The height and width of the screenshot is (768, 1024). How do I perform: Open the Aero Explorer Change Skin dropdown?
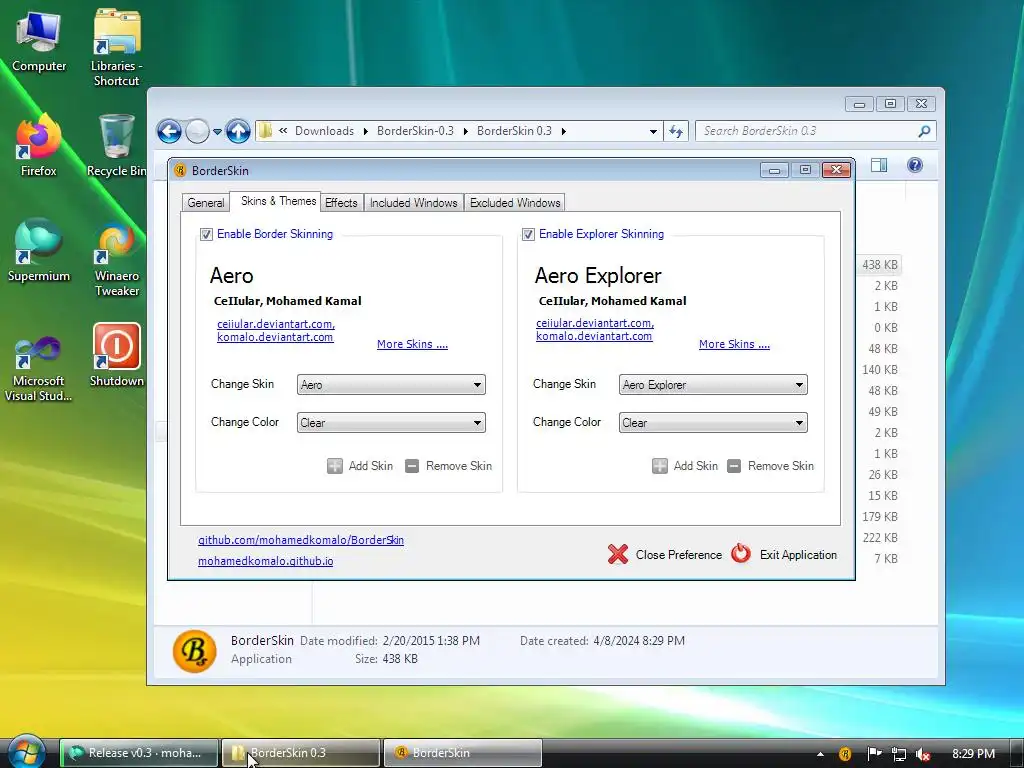(713, 385)
